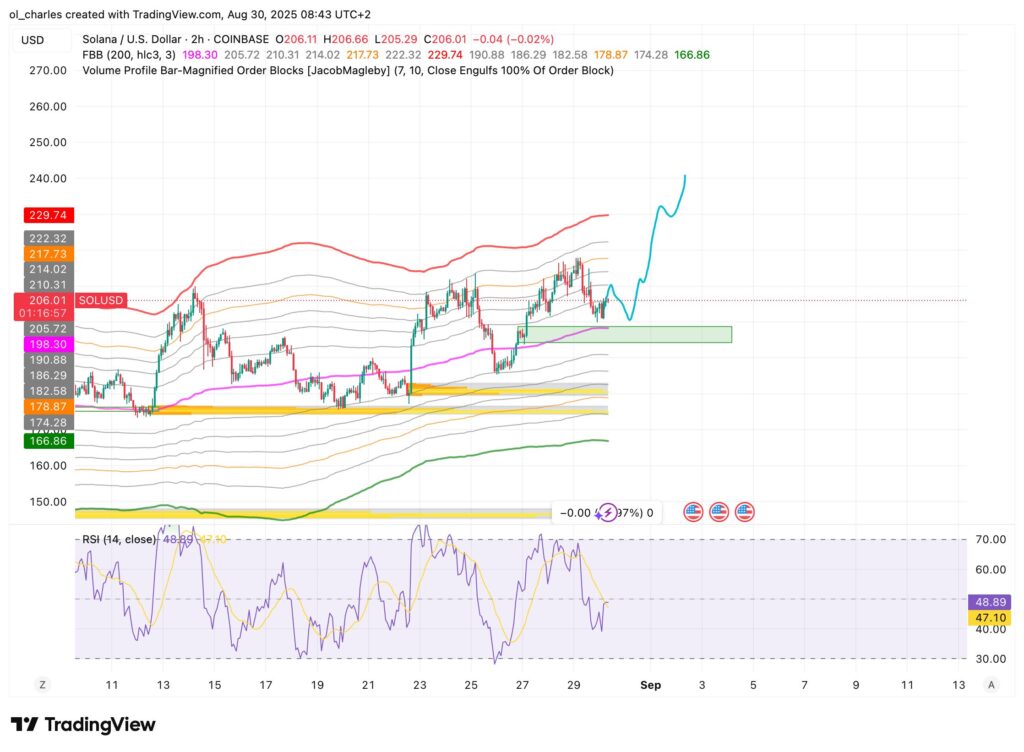
Task: Click the leftmost US flag economic event icon
Action: (692, 512)
